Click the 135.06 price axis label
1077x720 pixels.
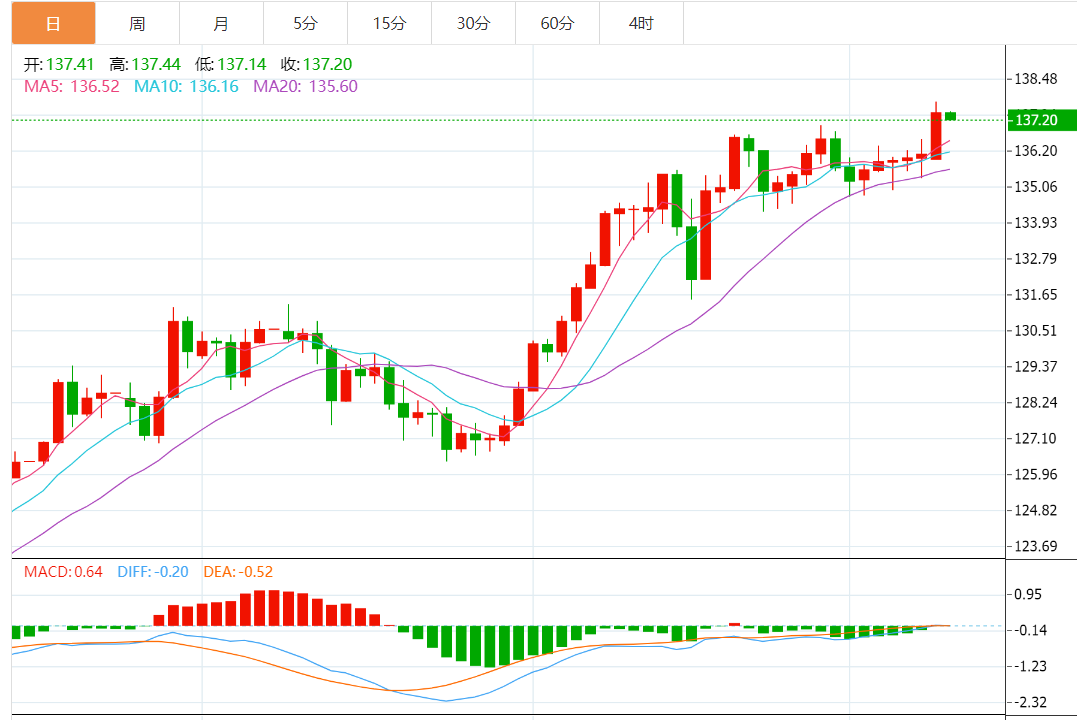tap(1036, 187)
